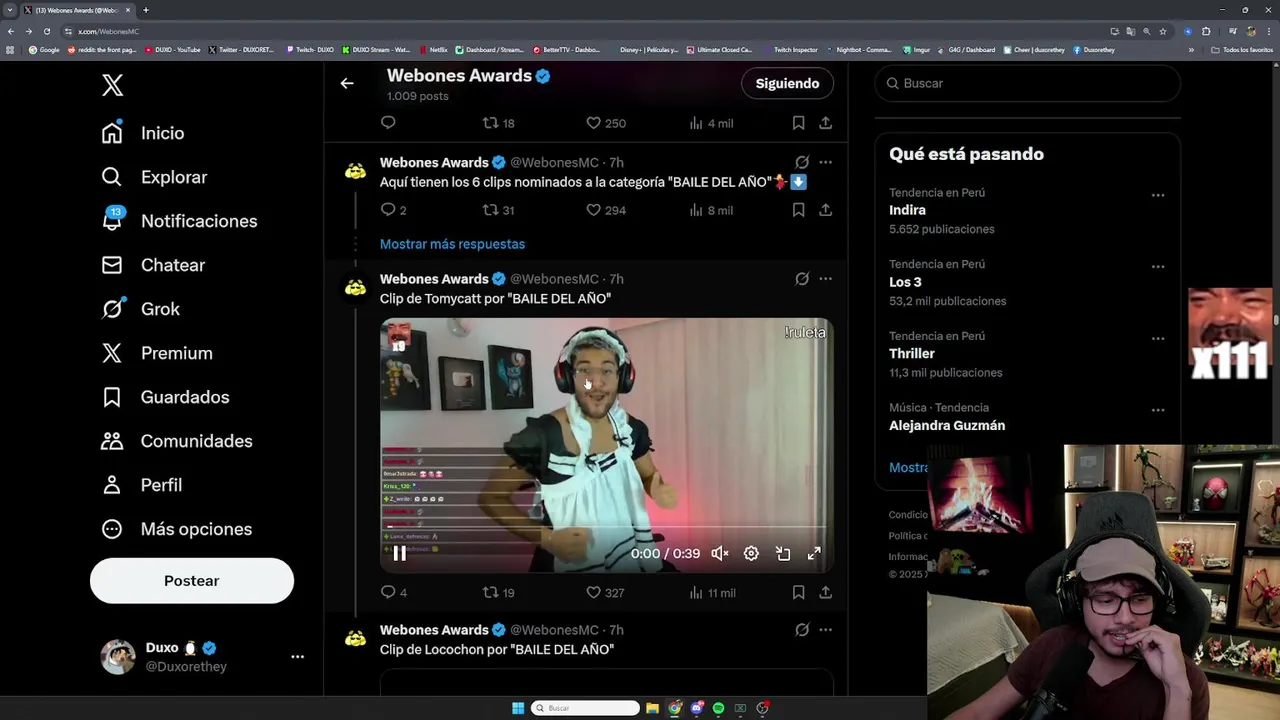The image size is (1280, 720).
Task: Reply to the post with 2 replies
Action: pyautogui.click(x=393, y=210)
